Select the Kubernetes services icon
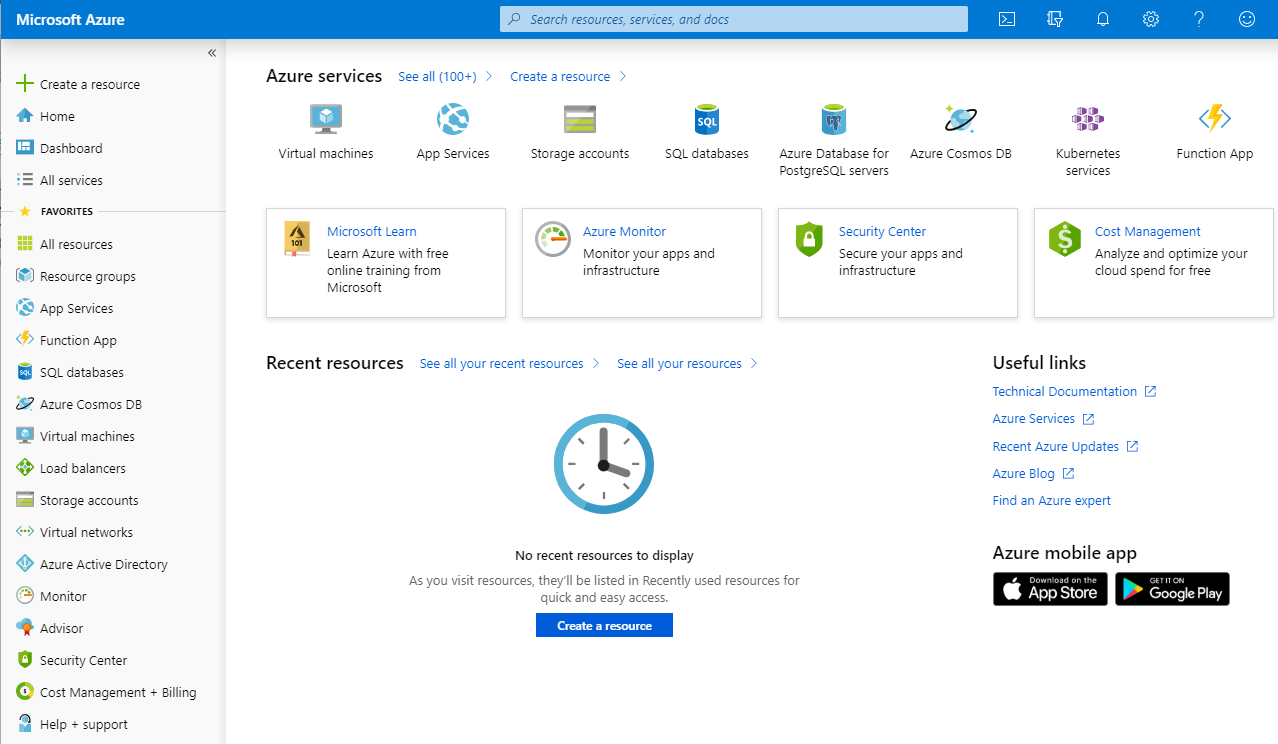The height and width of the screenshot is (744, 1278). [x=1087, y=120]
